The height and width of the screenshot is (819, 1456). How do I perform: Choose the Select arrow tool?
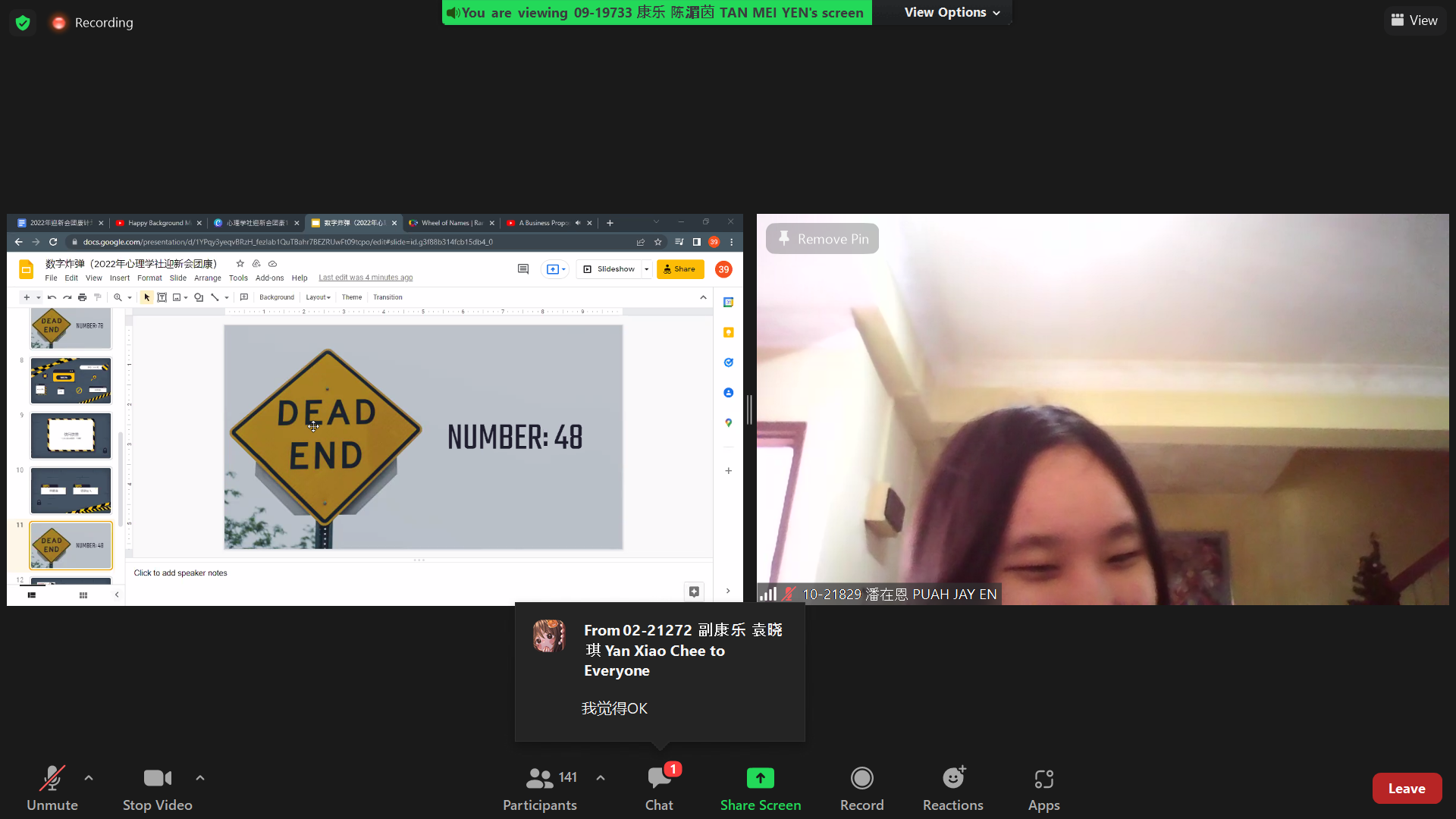click(146, 297)
